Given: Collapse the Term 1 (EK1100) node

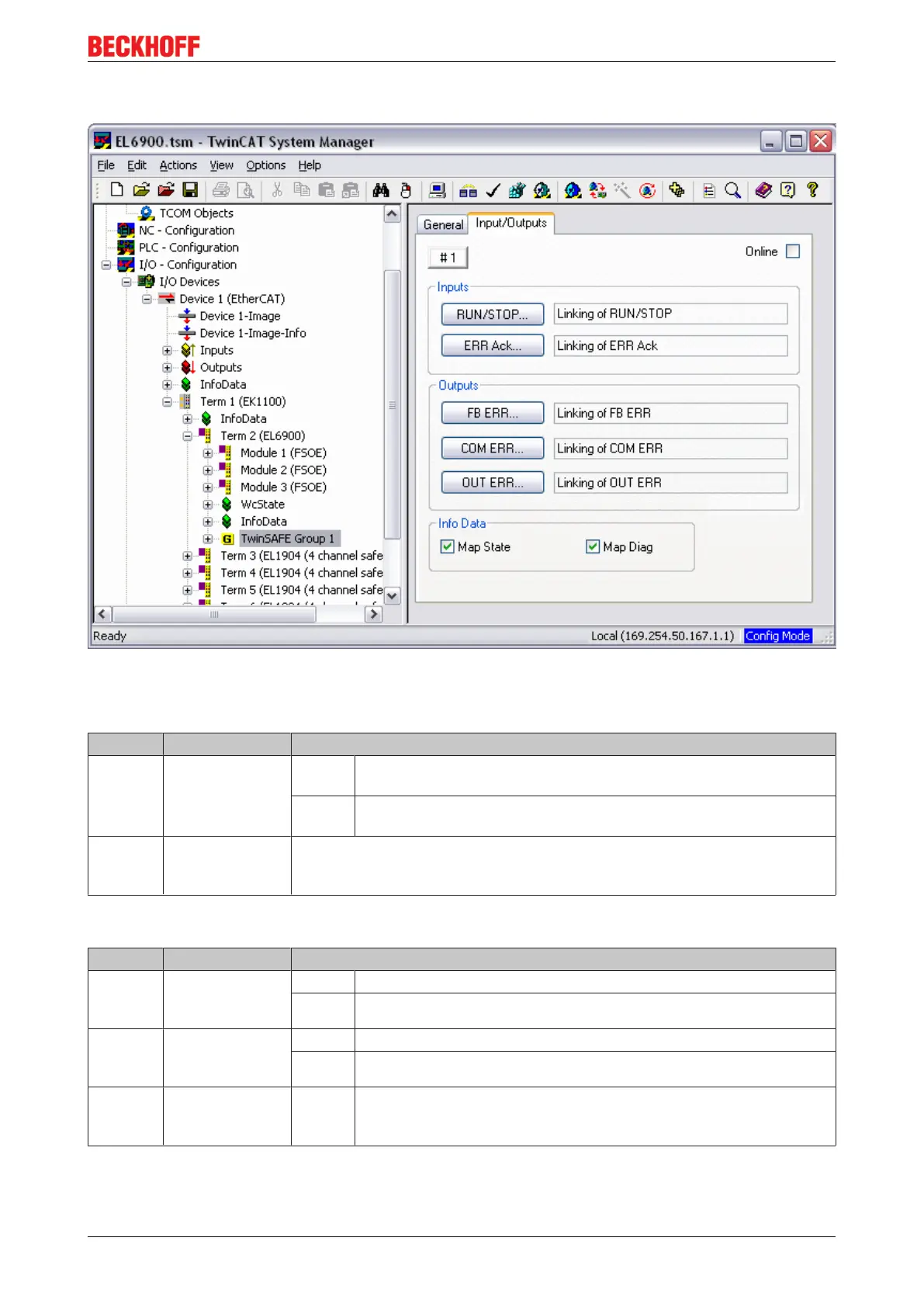Looking at the screenshot, I should 167,401.
